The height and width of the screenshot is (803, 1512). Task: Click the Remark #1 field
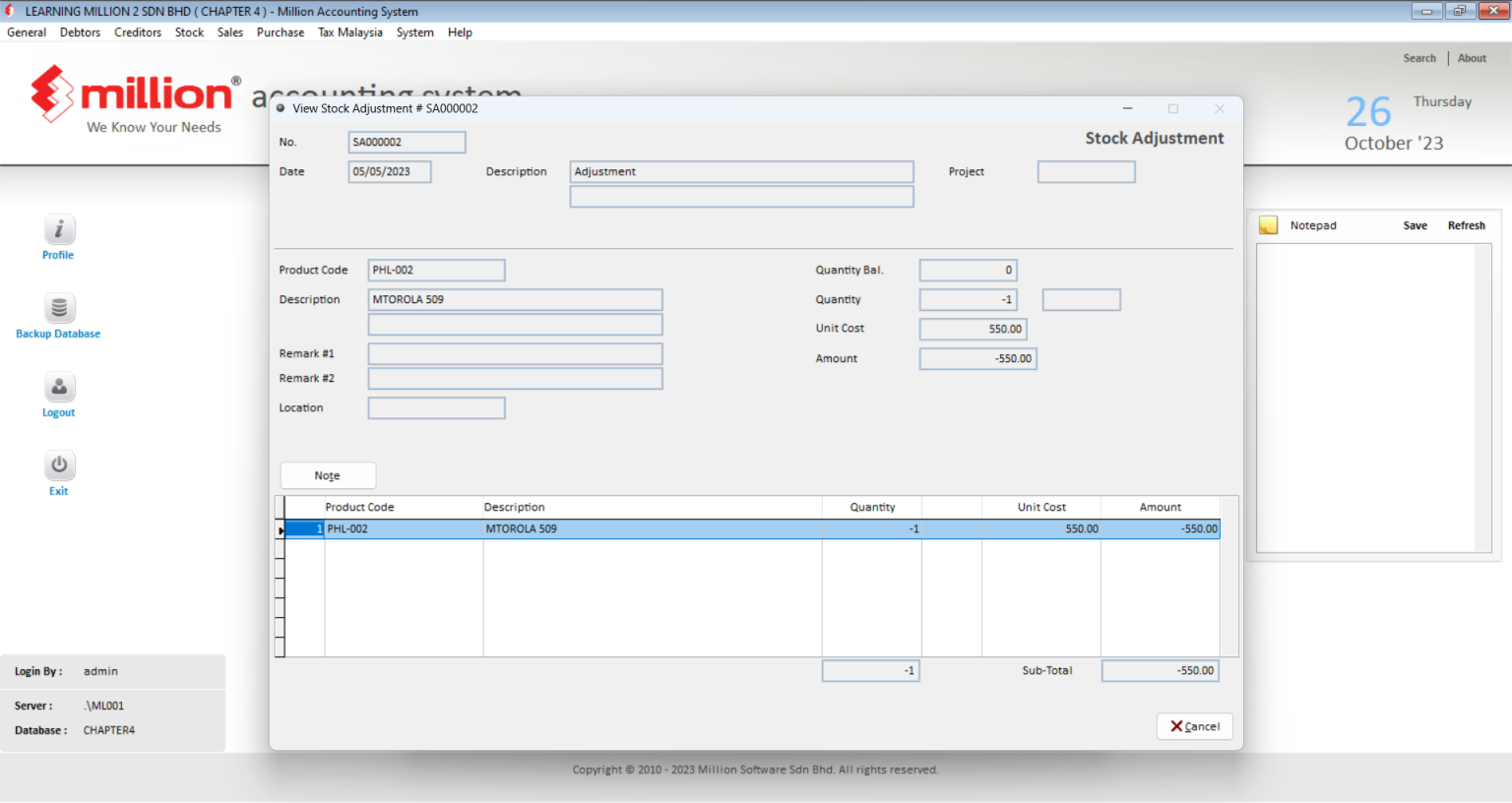point(516,354)
